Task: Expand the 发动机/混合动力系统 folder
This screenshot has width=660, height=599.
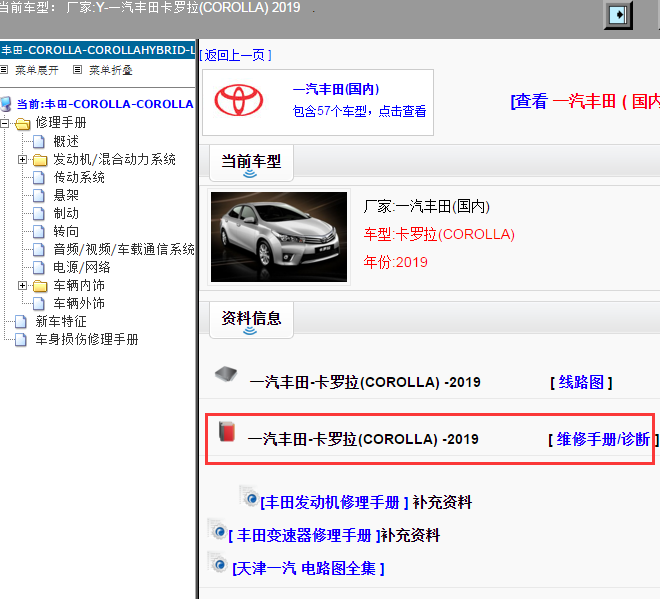Action: click(22, 160)
